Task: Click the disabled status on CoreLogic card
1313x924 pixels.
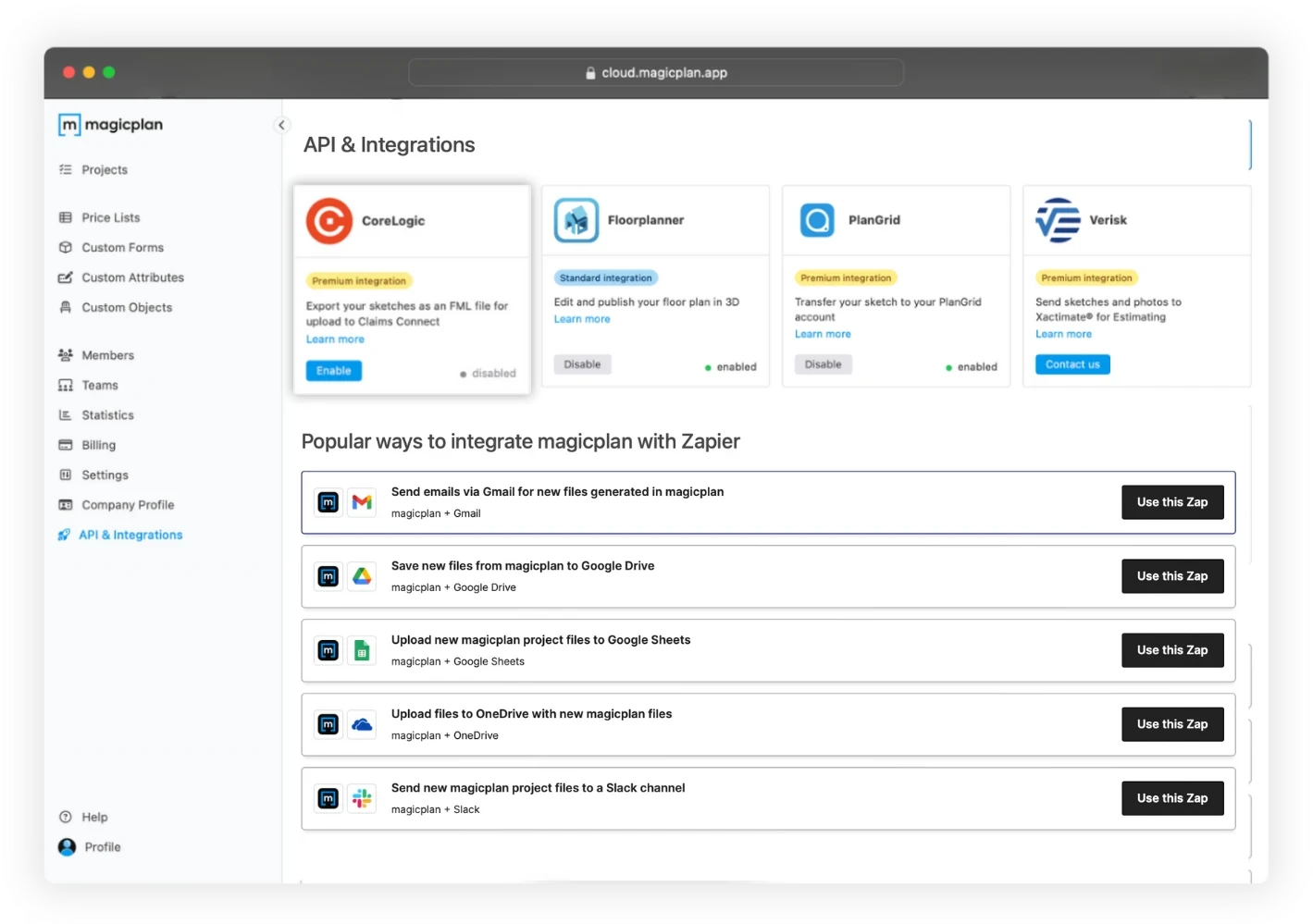Action: pyautogui.click(x=488, y=374)
